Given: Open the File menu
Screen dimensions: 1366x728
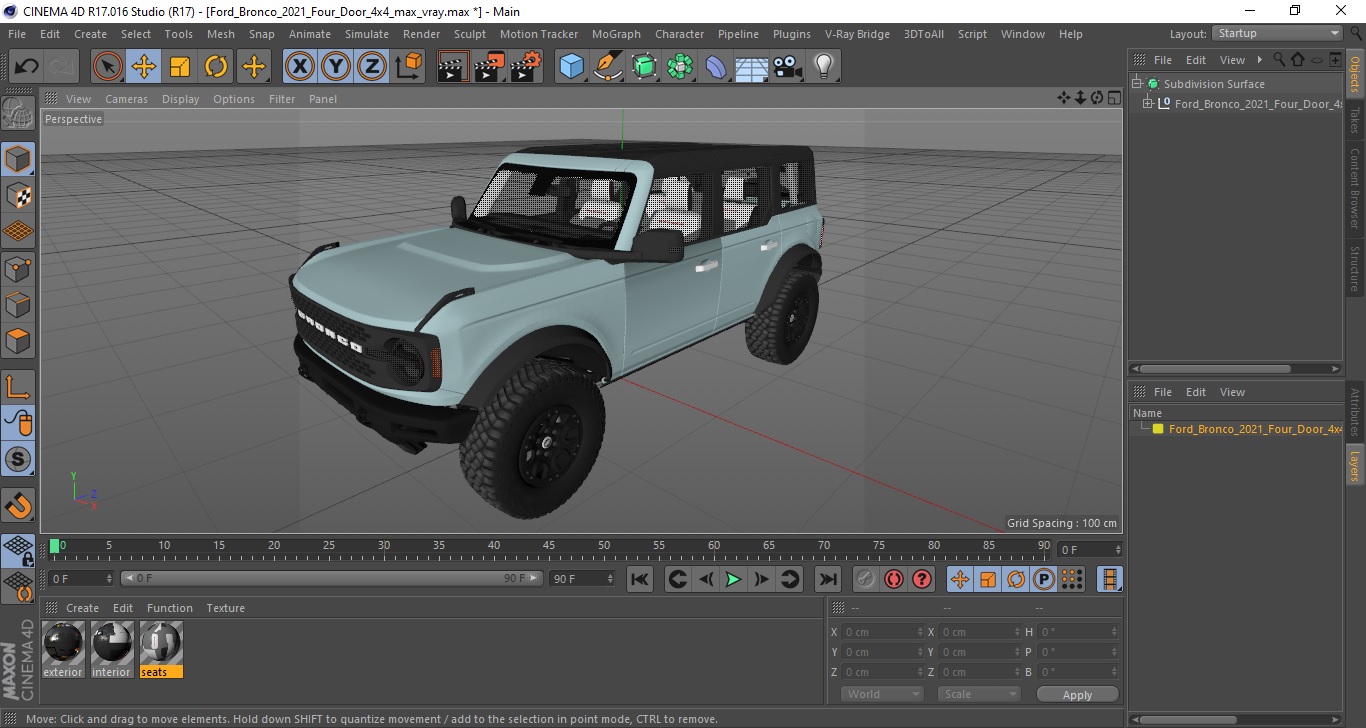Looking at the screenshot, I should click(17, 34).
